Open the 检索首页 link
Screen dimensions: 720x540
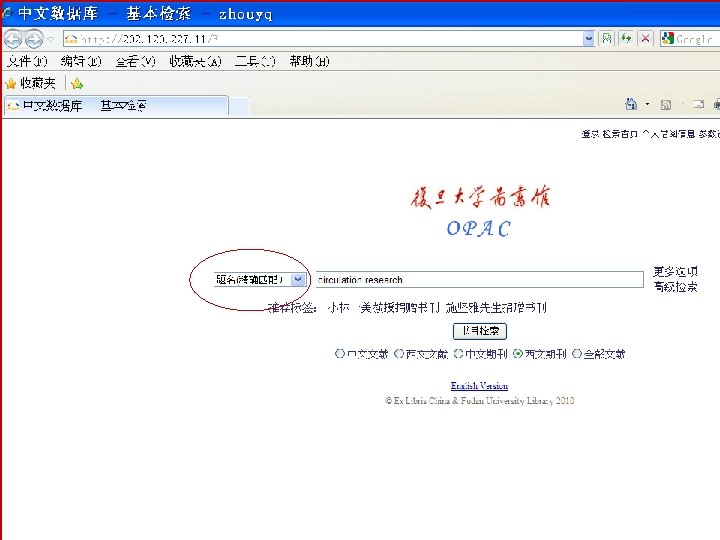pos(620,134)
